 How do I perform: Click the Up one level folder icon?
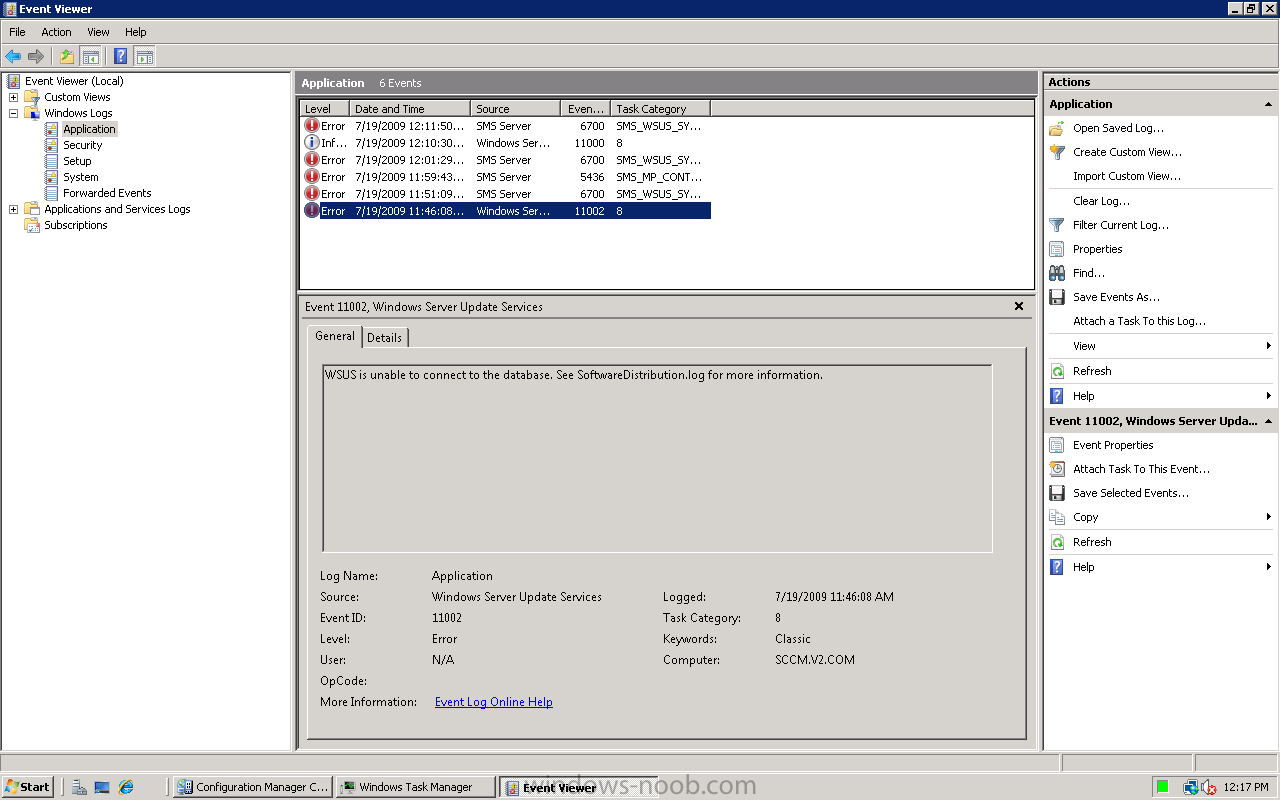point(67,56)
